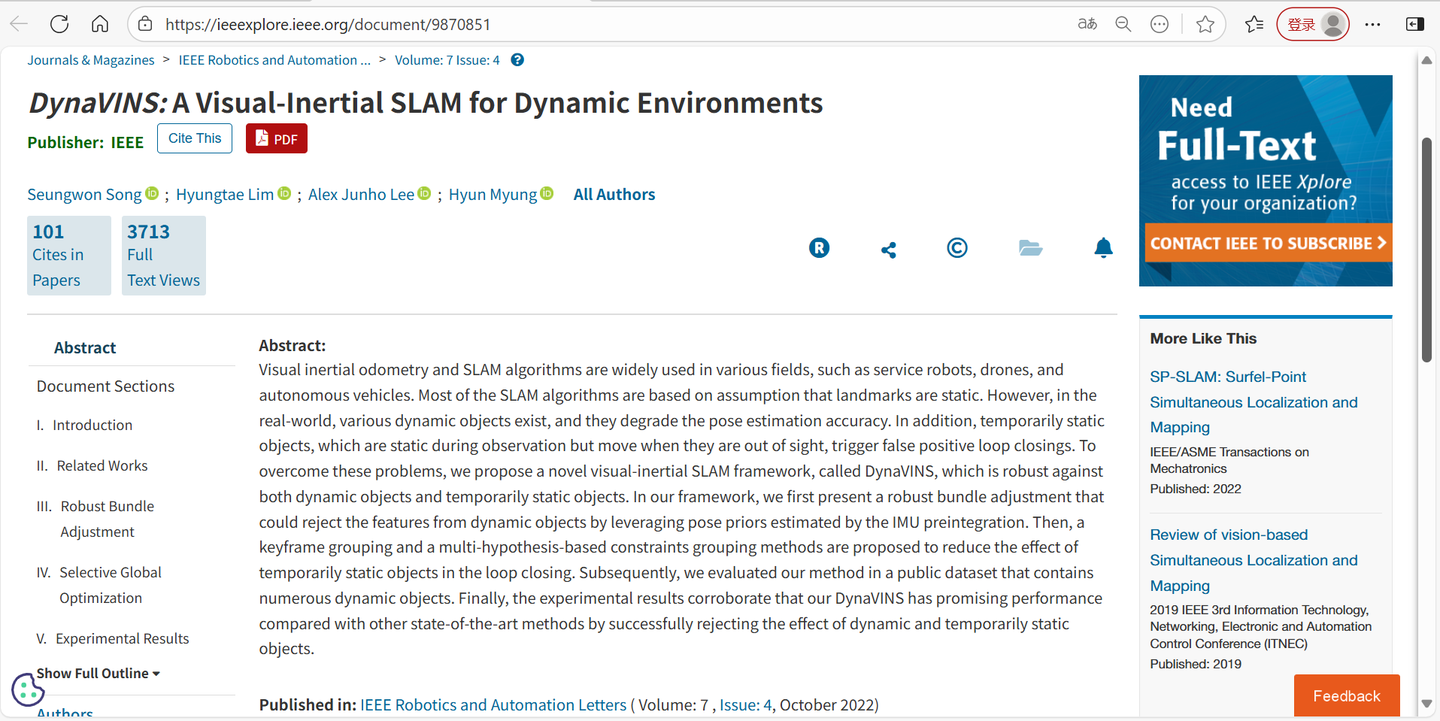Open the Journals & Magazines breadcrumb
1440x721 pixels.
tap(91, 60)
